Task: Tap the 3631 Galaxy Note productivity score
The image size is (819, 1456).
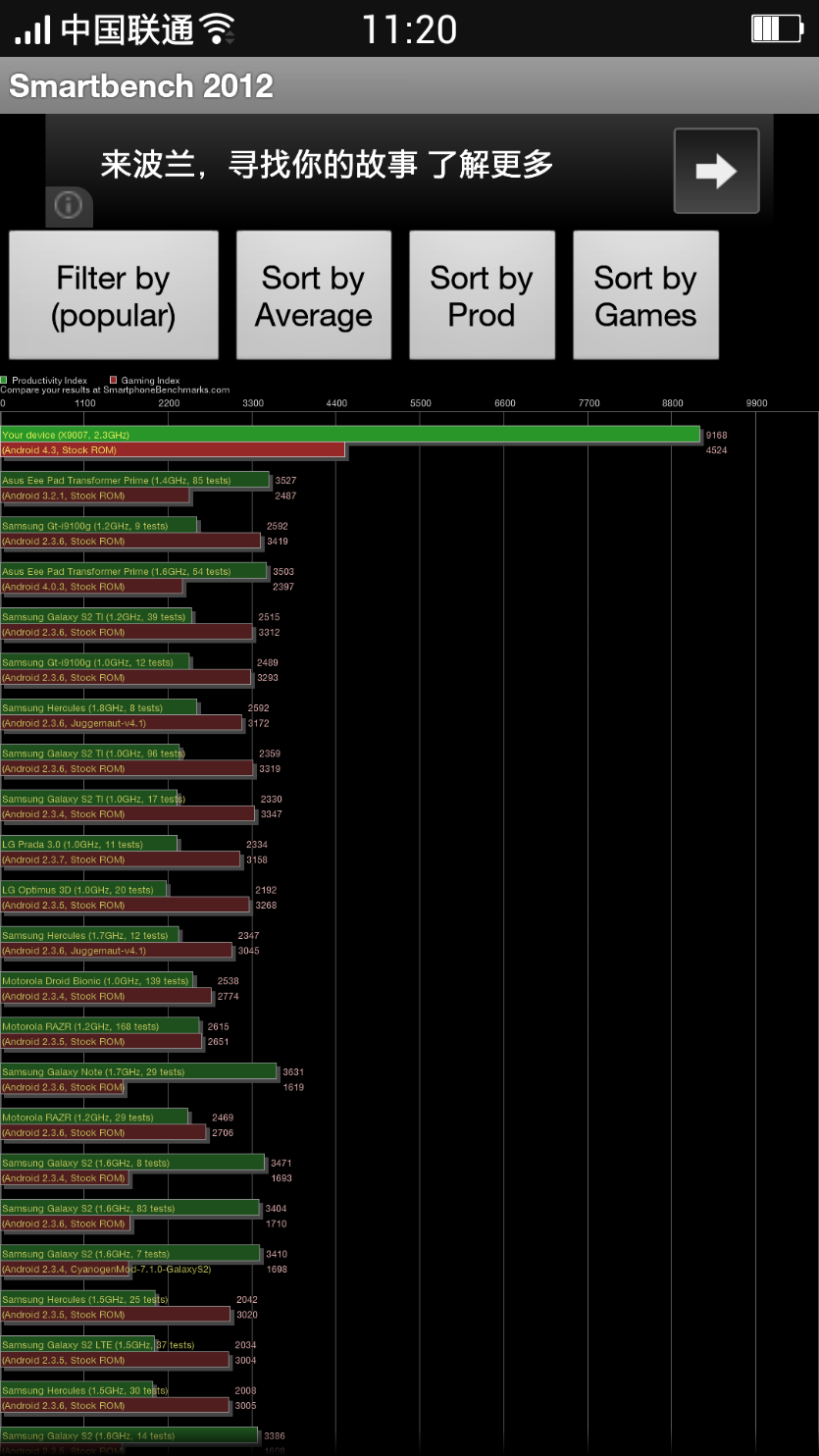Action: click(x=293, y=1071)
